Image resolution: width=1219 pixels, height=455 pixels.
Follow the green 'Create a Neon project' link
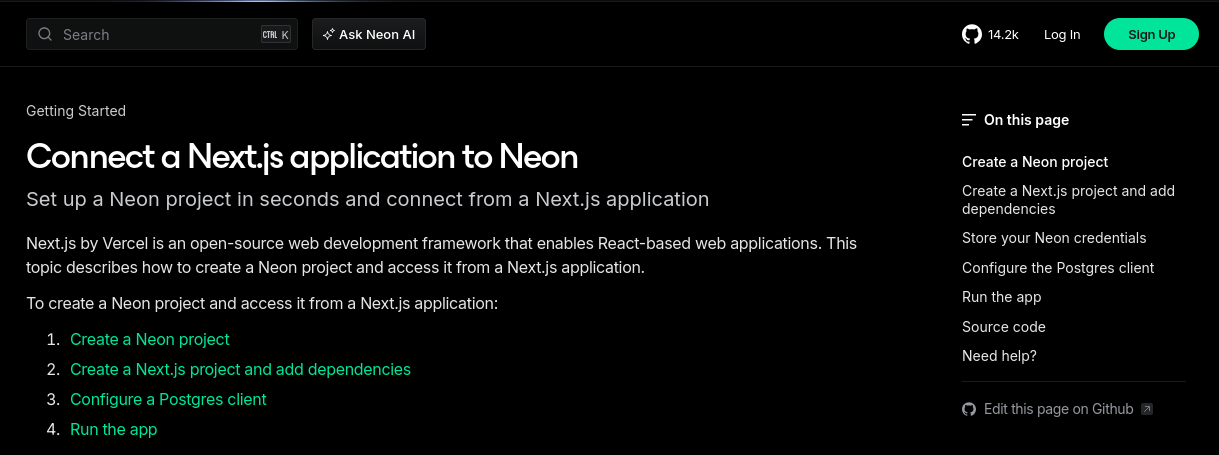[x=150, y=339]
